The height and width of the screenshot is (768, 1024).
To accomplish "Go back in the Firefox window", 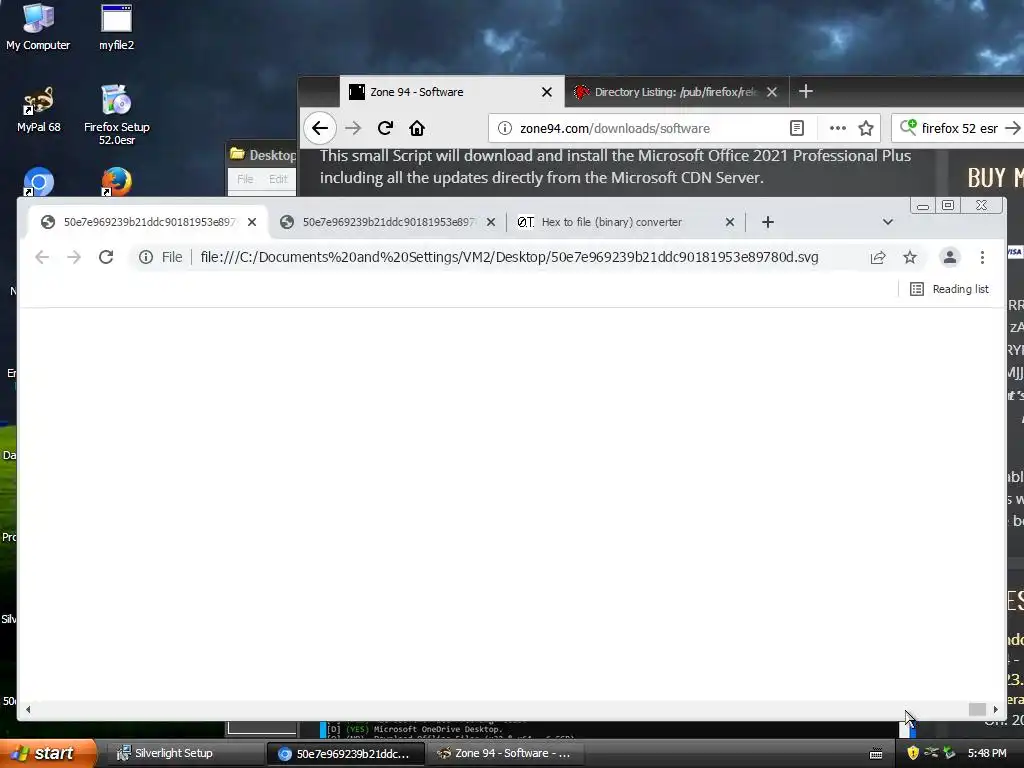I will pyautogui.click(x=320, y=128).
